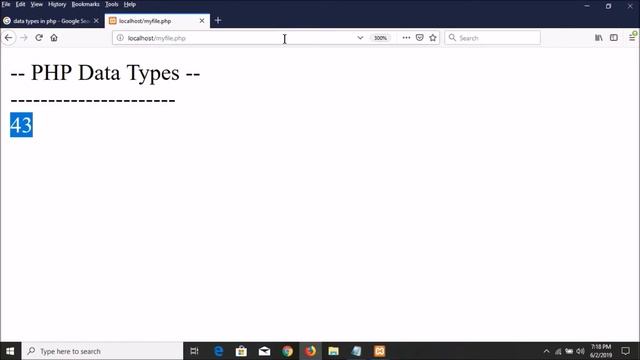Viewport: 640px width, 360px height.
Task: Open the View menu
Action: [36, 4]
